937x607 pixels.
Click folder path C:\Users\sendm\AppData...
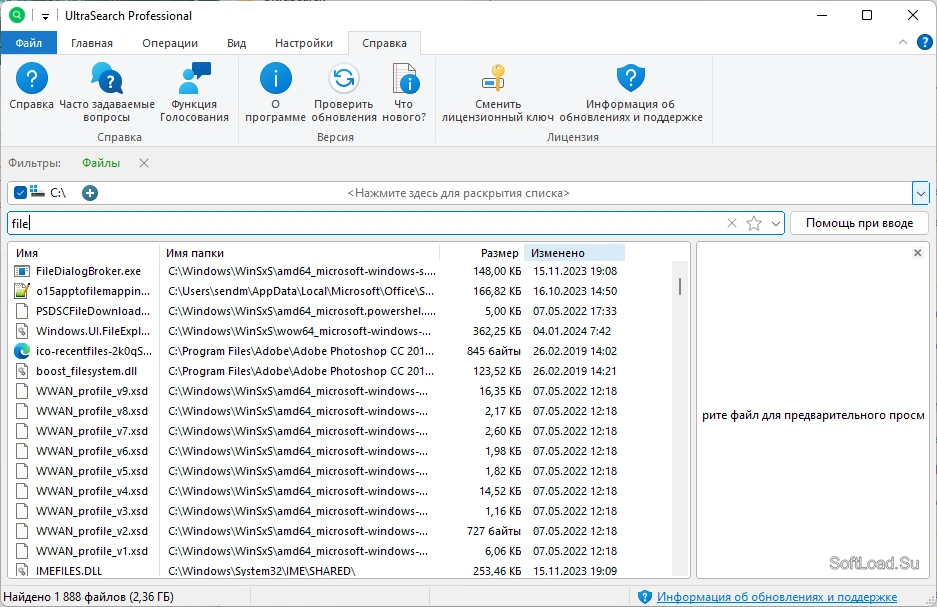click(x=301, y=291)
